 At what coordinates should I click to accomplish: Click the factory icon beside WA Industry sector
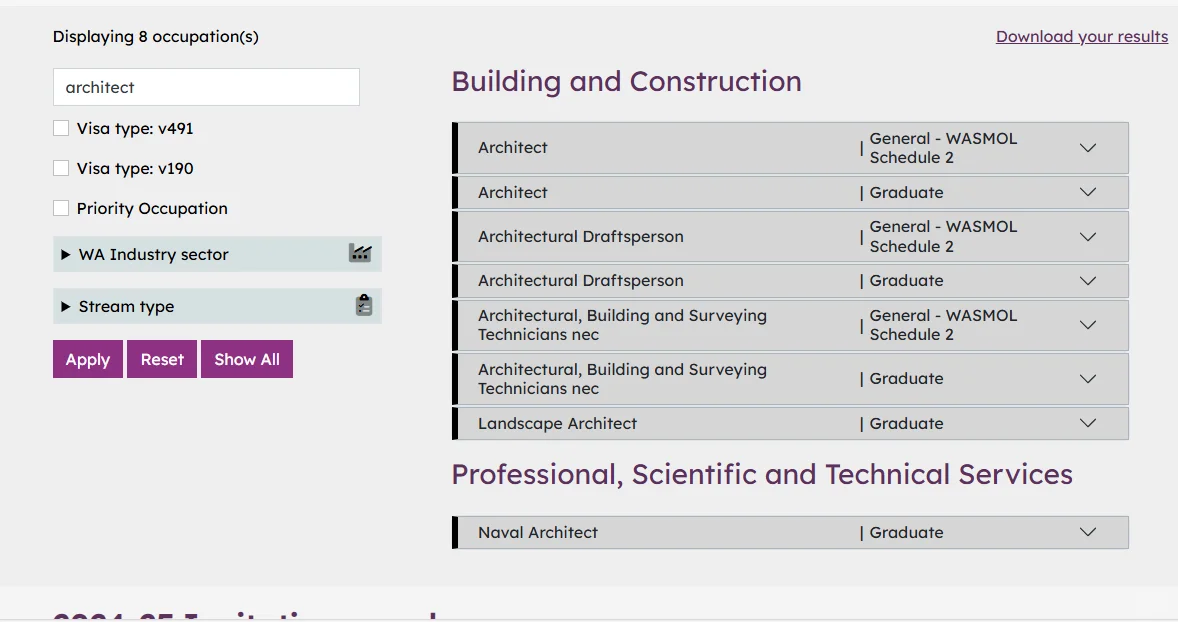coord(361,253)
